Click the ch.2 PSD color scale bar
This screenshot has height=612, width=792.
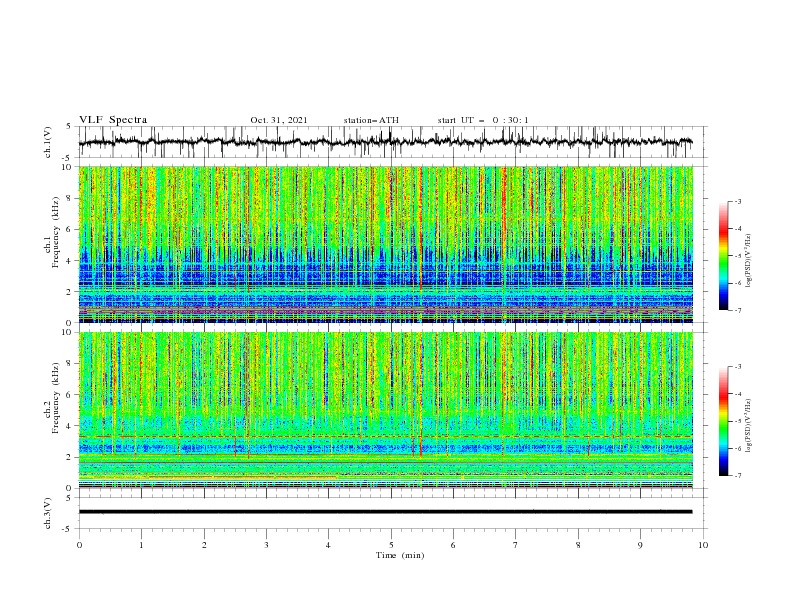723,421
